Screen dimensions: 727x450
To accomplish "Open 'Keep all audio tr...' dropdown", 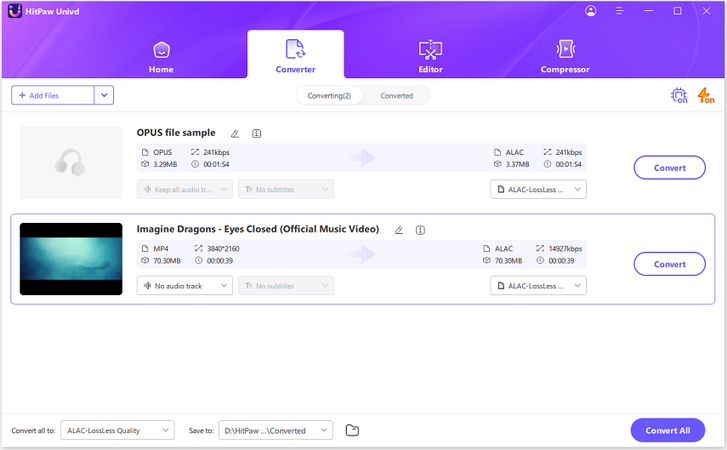I will [185, 190].
